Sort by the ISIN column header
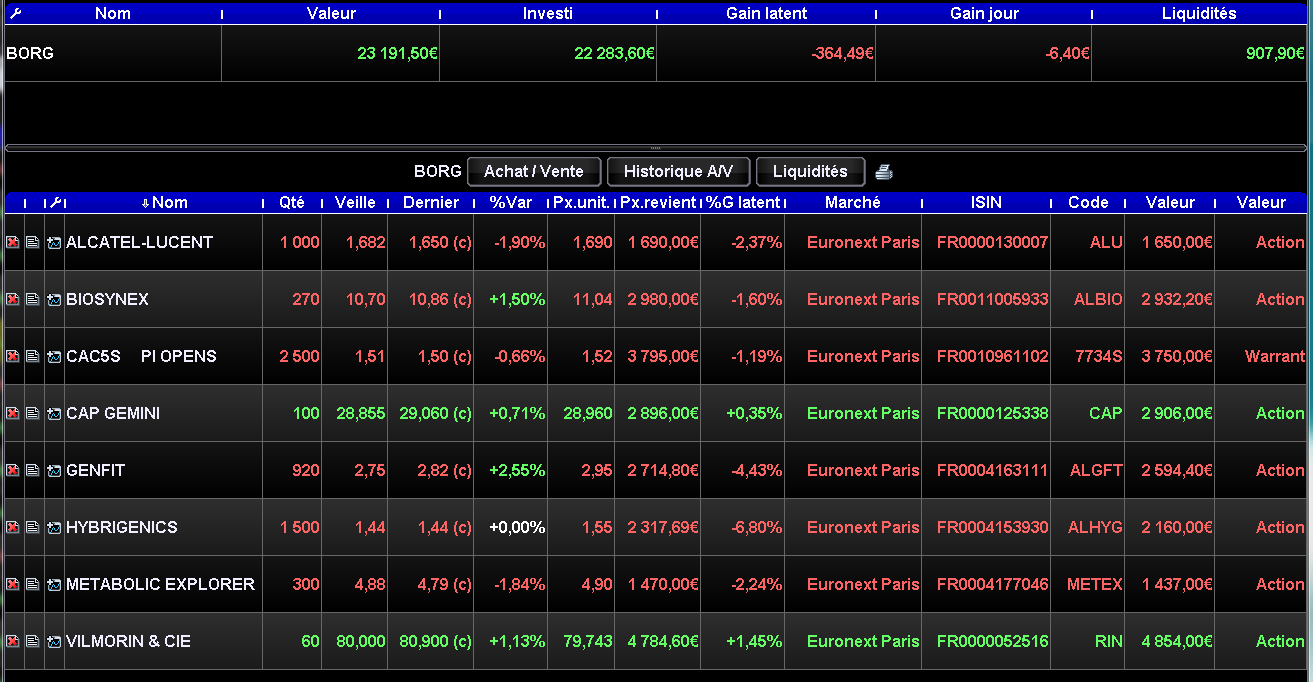The height and width of the screenshot is (682, 1313). (985, 202)
